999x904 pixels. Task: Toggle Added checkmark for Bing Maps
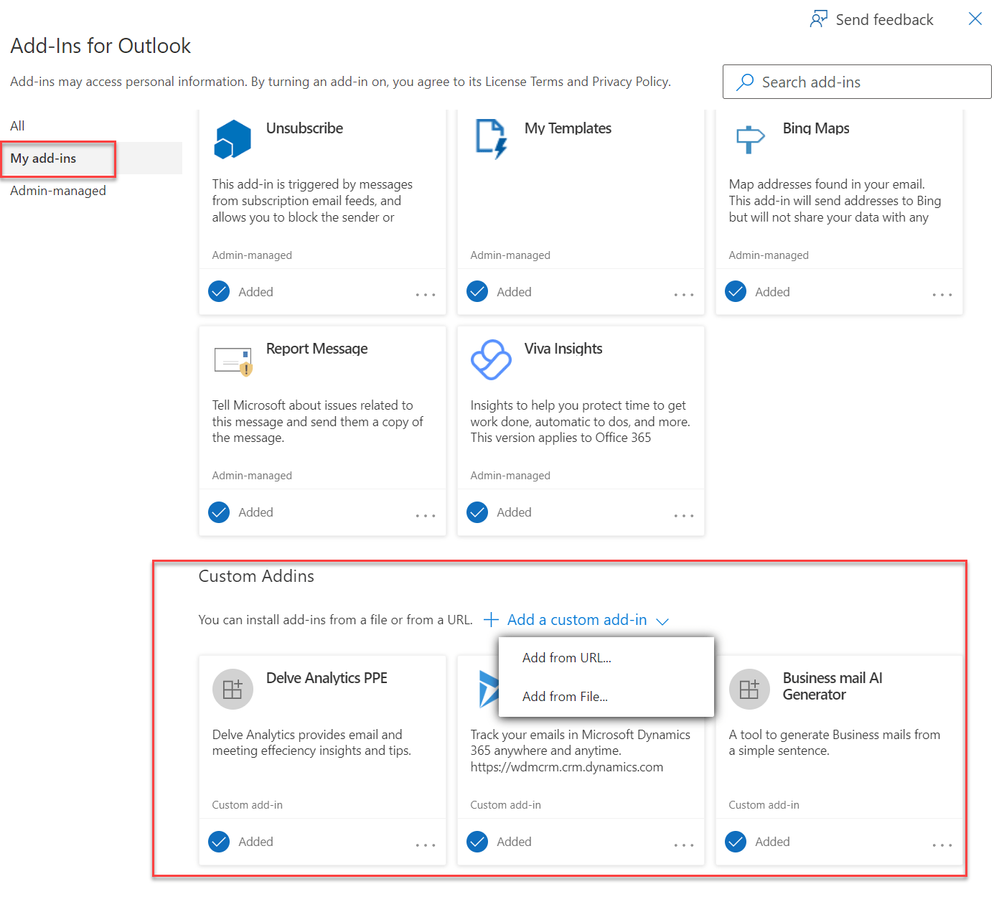(x=736, y=291)
